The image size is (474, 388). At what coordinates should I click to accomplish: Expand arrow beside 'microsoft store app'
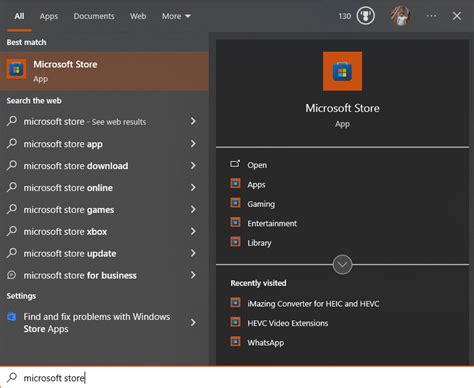[x=193, y=144]
